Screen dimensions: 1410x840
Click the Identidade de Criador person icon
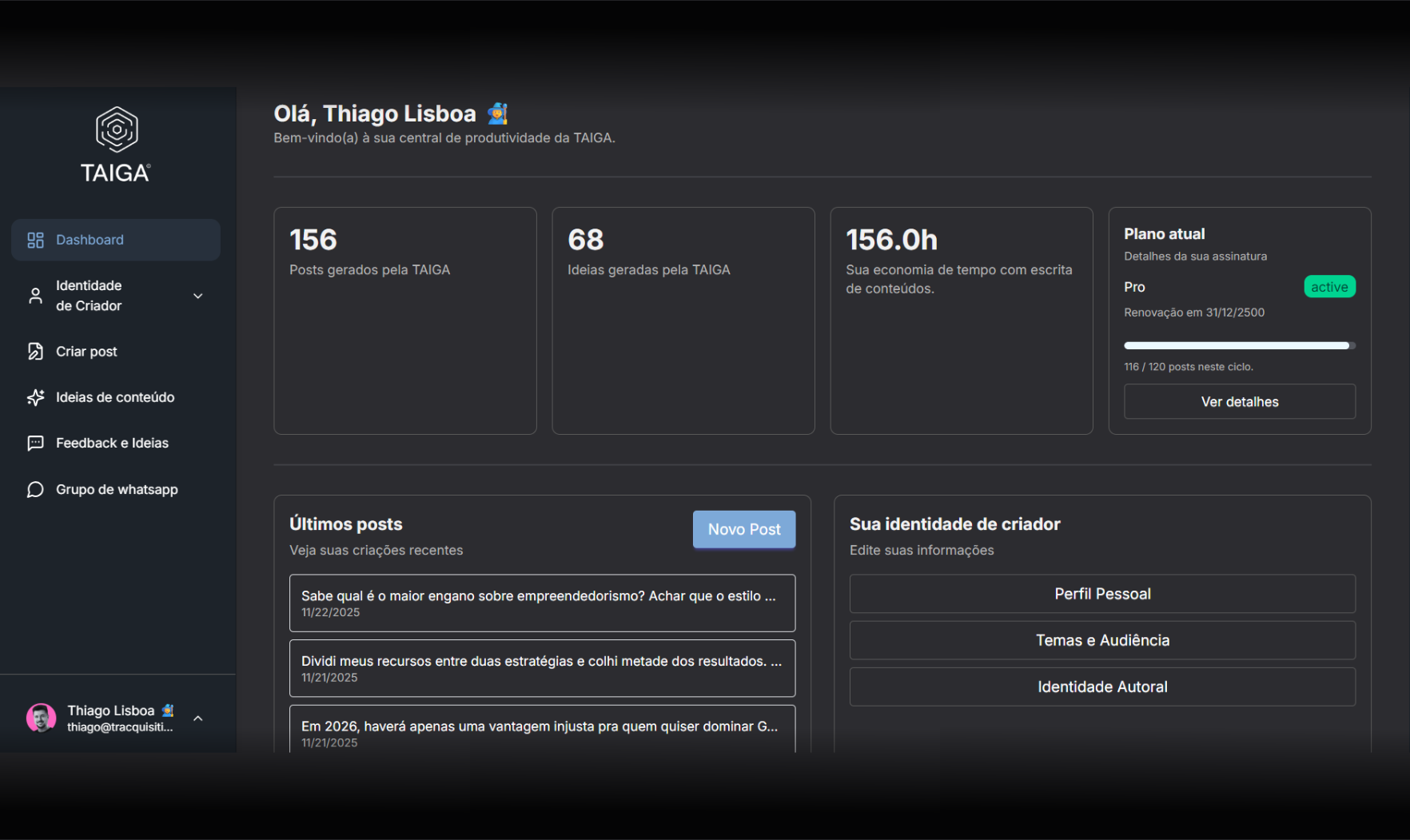35,296
